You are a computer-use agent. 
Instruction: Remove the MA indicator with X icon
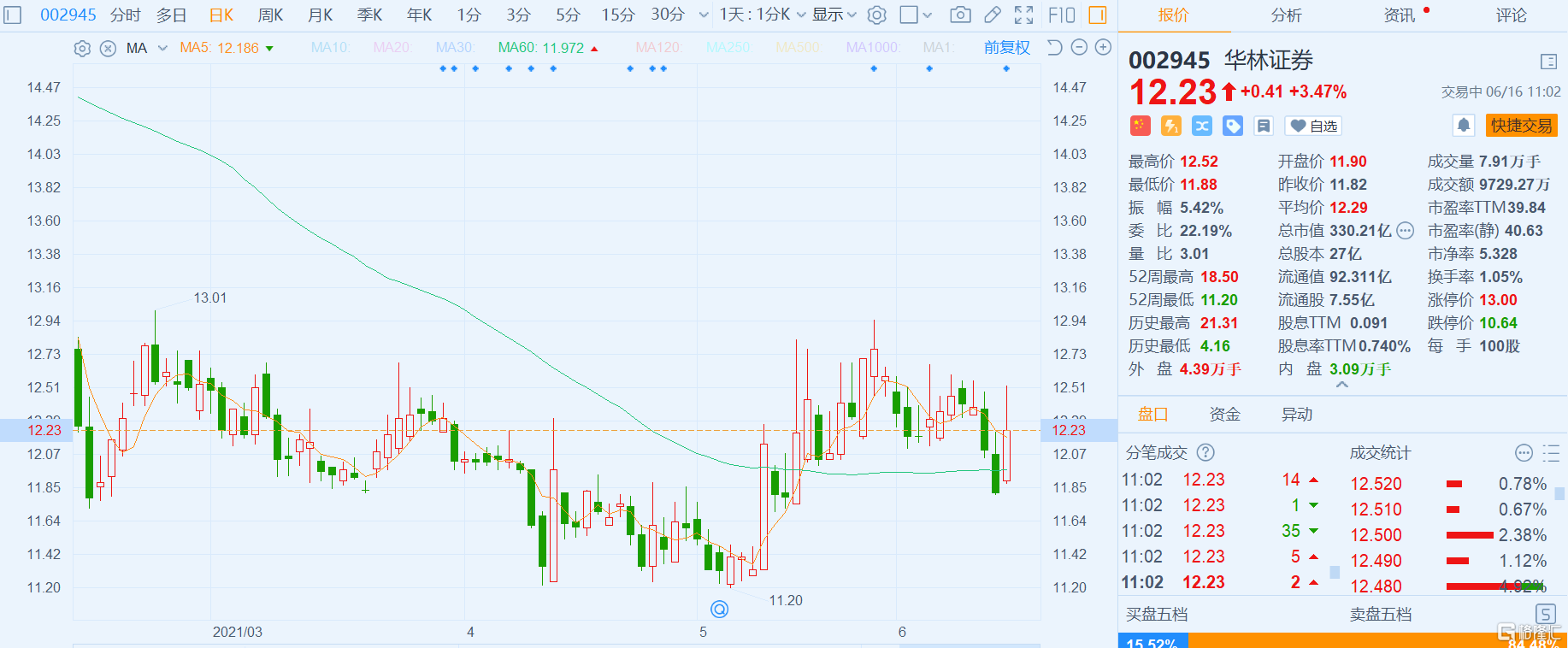point(108,49)
